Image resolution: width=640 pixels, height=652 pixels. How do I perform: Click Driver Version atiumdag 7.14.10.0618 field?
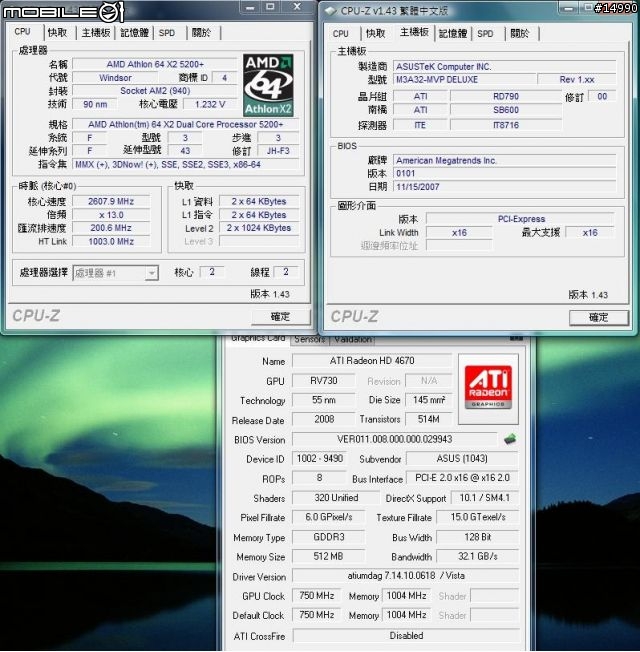[x=406, y=575]
